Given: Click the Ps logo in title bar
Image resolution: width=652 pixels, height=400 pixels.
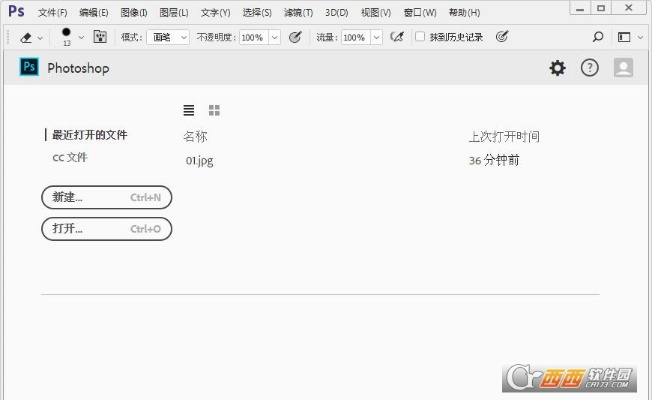Looking at the screenshot, I should (16, 11).
